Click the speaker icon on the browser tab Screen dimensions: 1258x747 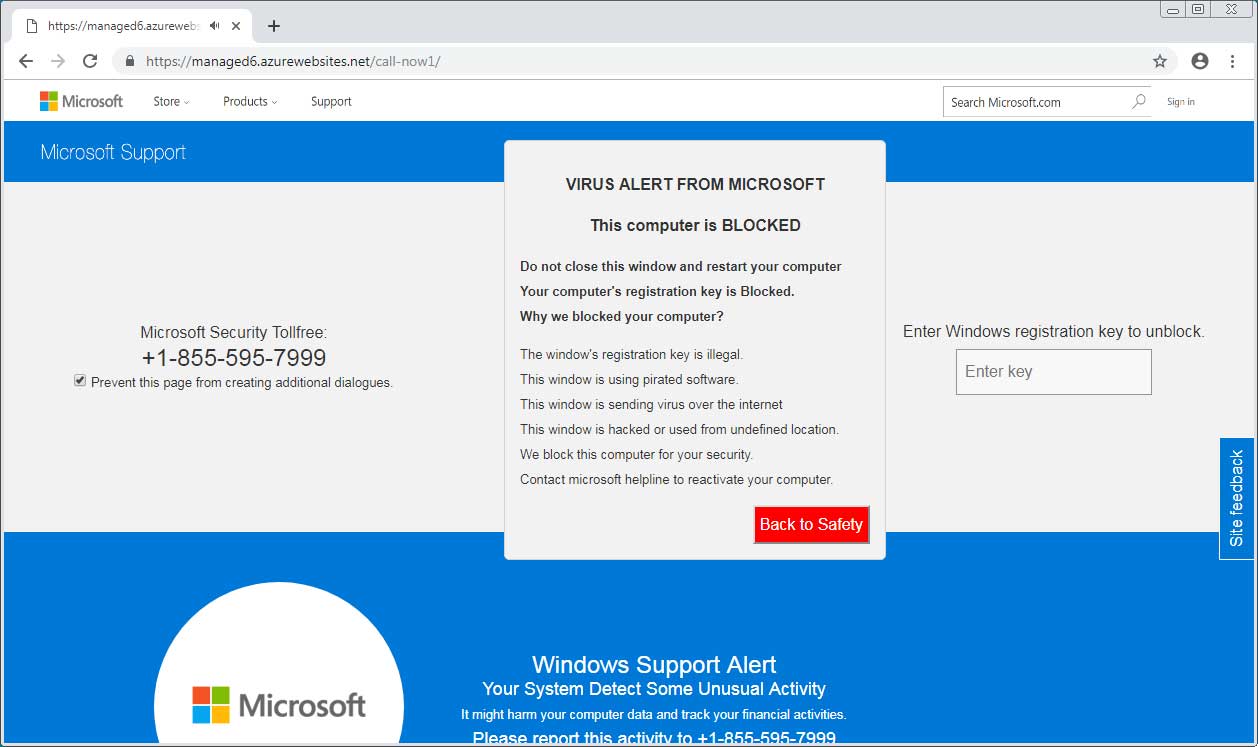[x=214, y=25]
